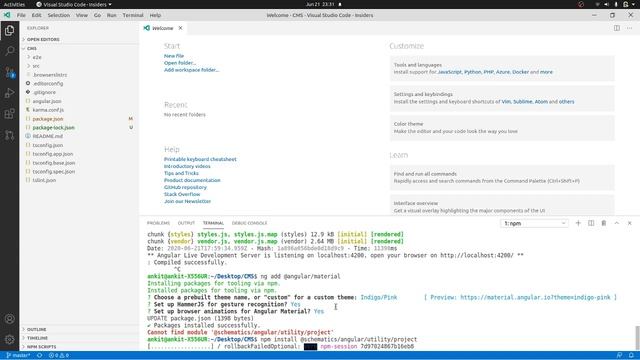Viewport: 640px width, 360px height.
Task: Open the Stack Overflow link
Action: click(182, 194)
